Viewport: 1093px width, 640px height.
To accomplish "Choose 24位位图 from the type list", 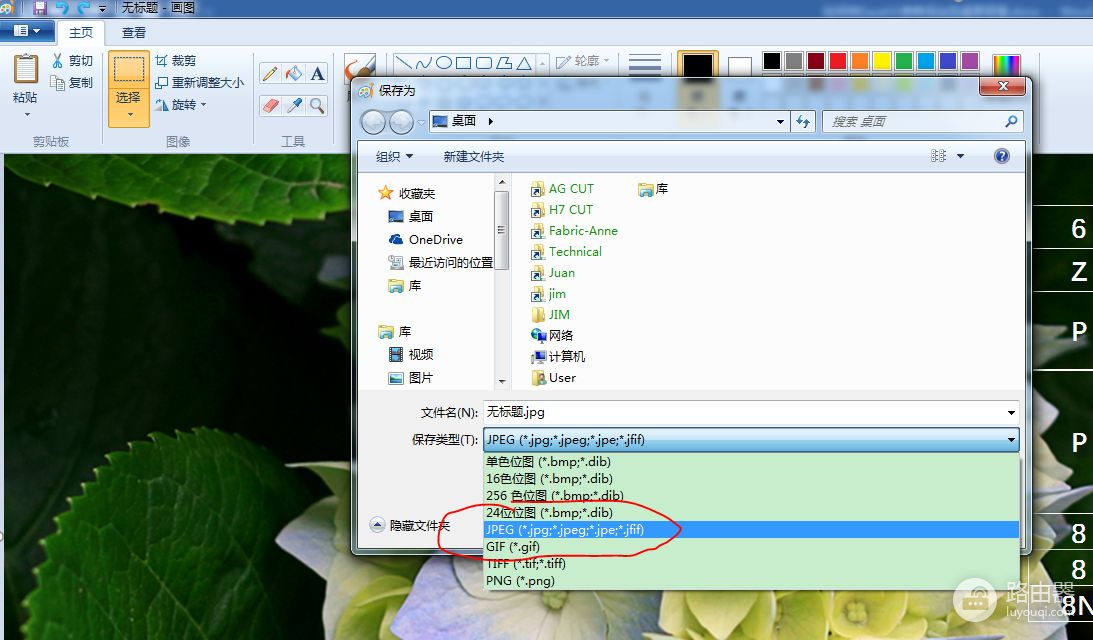I will coord(751,512).
